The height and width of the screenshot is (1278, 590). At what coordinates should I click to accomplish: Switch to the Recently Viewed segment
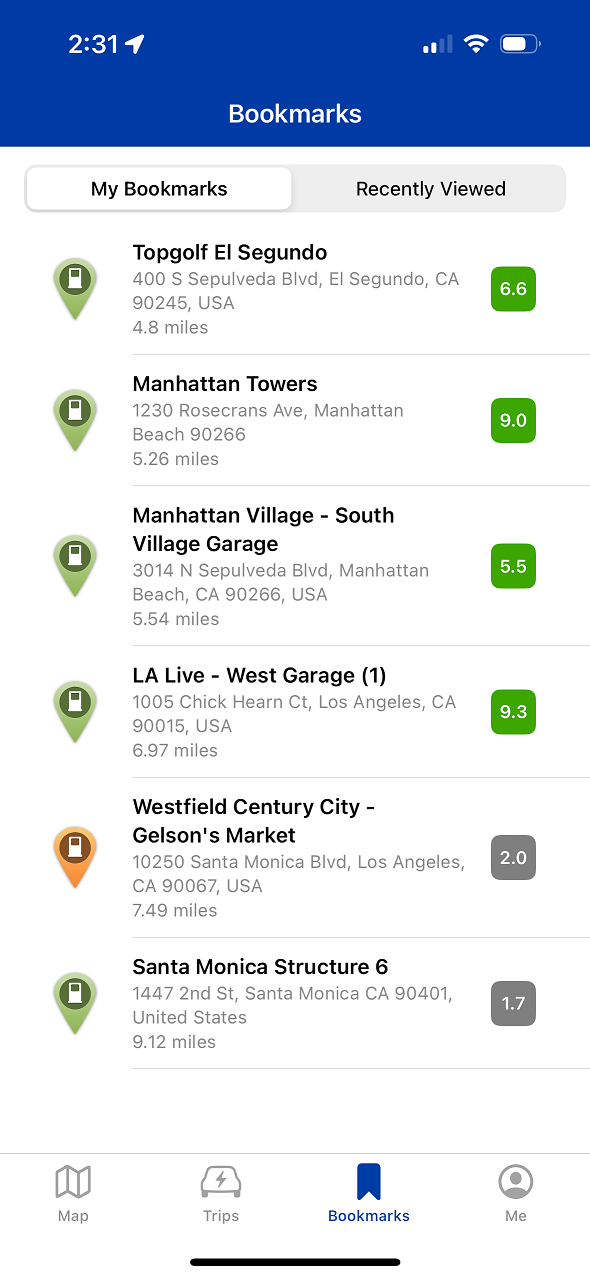pos(431,189)
